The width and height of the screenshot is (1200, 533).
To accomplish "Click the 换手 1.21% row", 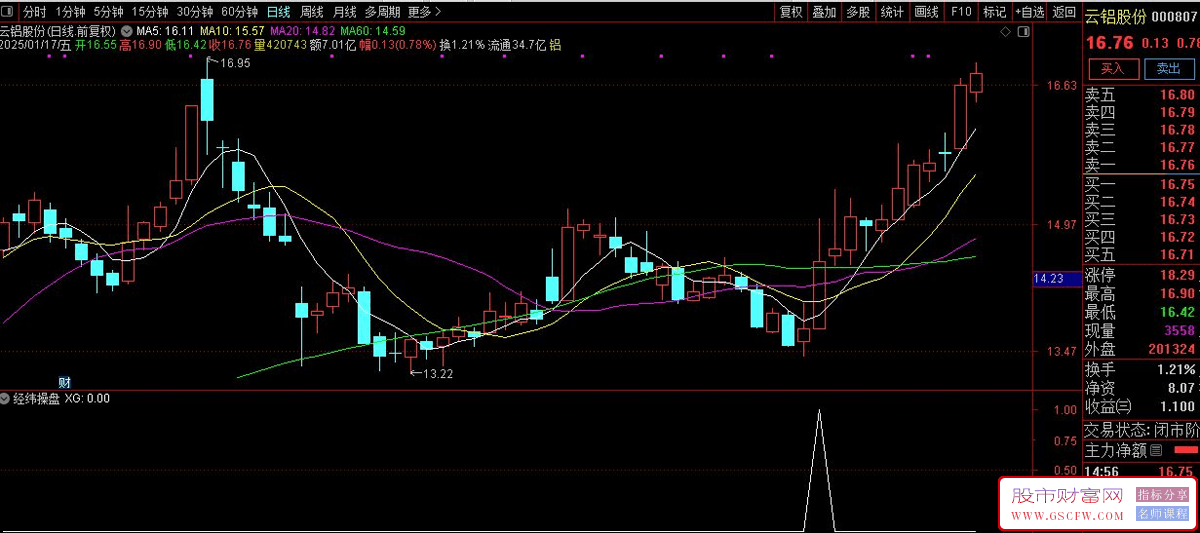I will (x=1141, y=369).
